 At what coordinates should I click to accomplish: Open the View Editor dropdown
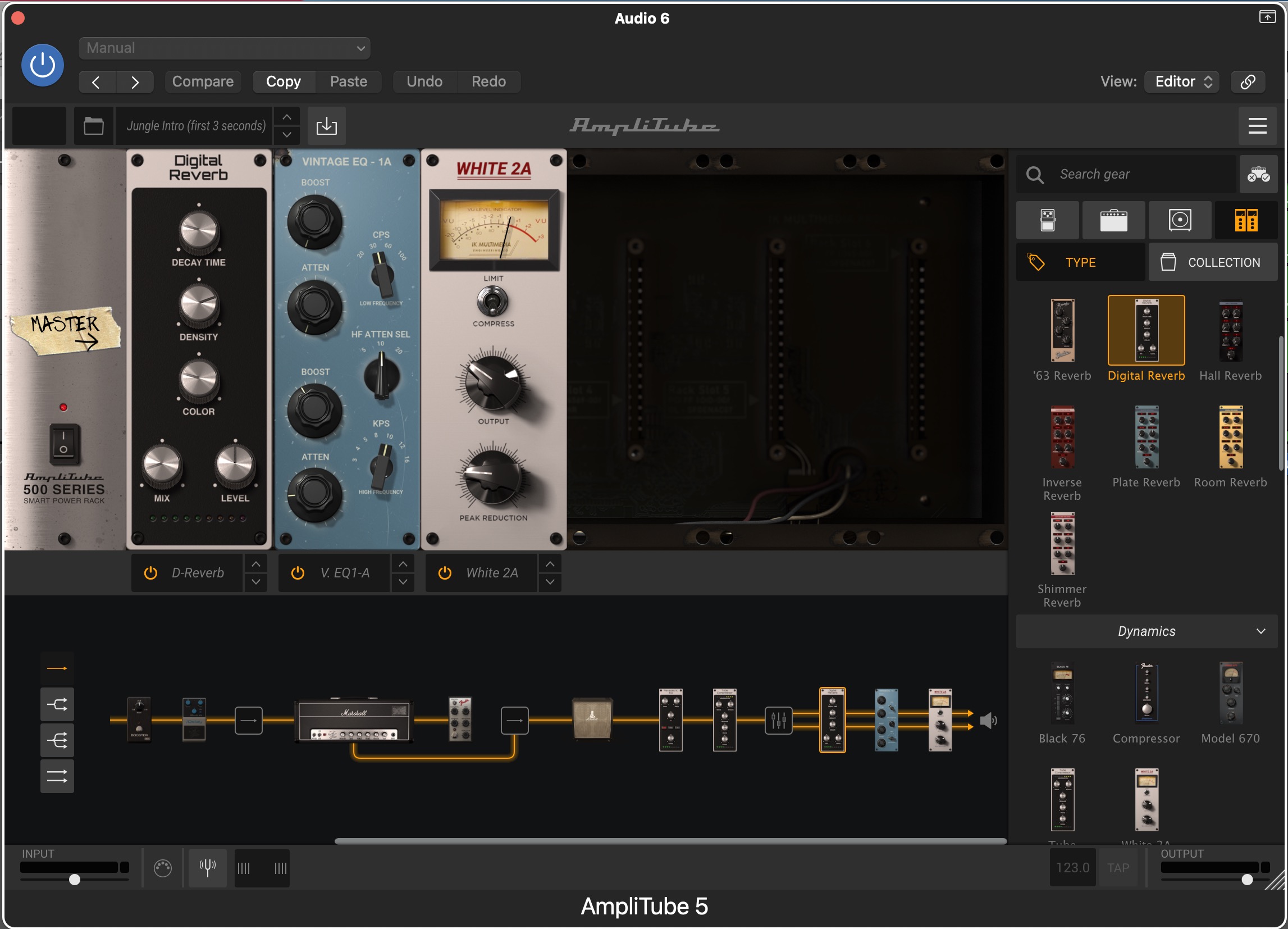(x=1181, y=82)
